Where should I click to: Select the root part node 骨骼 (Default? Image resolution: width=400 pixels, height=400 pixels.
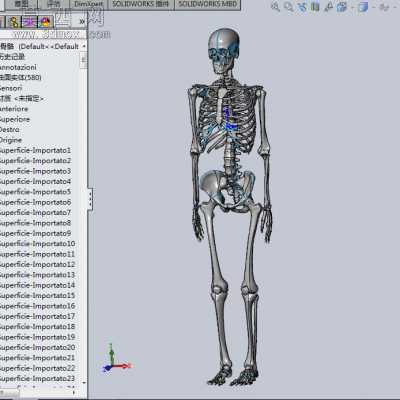(39, 46)
